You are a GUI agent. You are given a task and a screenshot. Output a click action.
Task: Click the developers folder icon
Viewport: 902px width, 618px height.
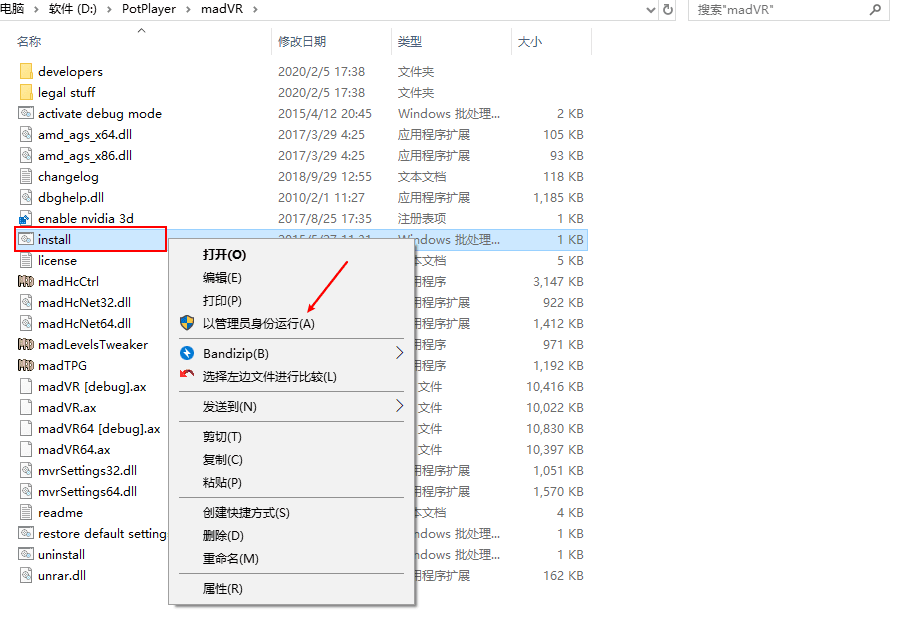click(x=26, y=71)
